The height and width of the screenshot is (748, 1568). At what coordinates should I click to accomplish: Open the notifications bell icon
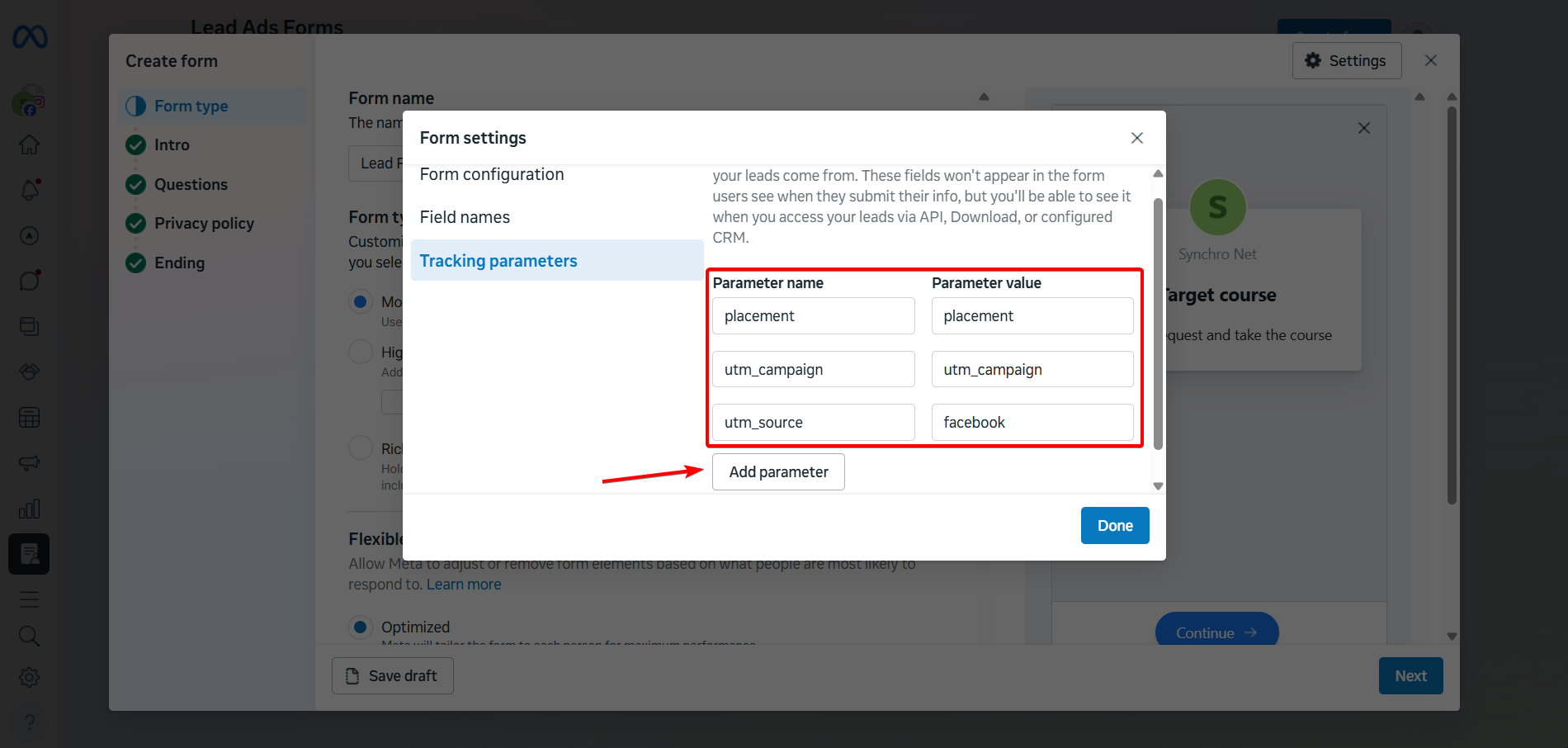coord(30,191)
